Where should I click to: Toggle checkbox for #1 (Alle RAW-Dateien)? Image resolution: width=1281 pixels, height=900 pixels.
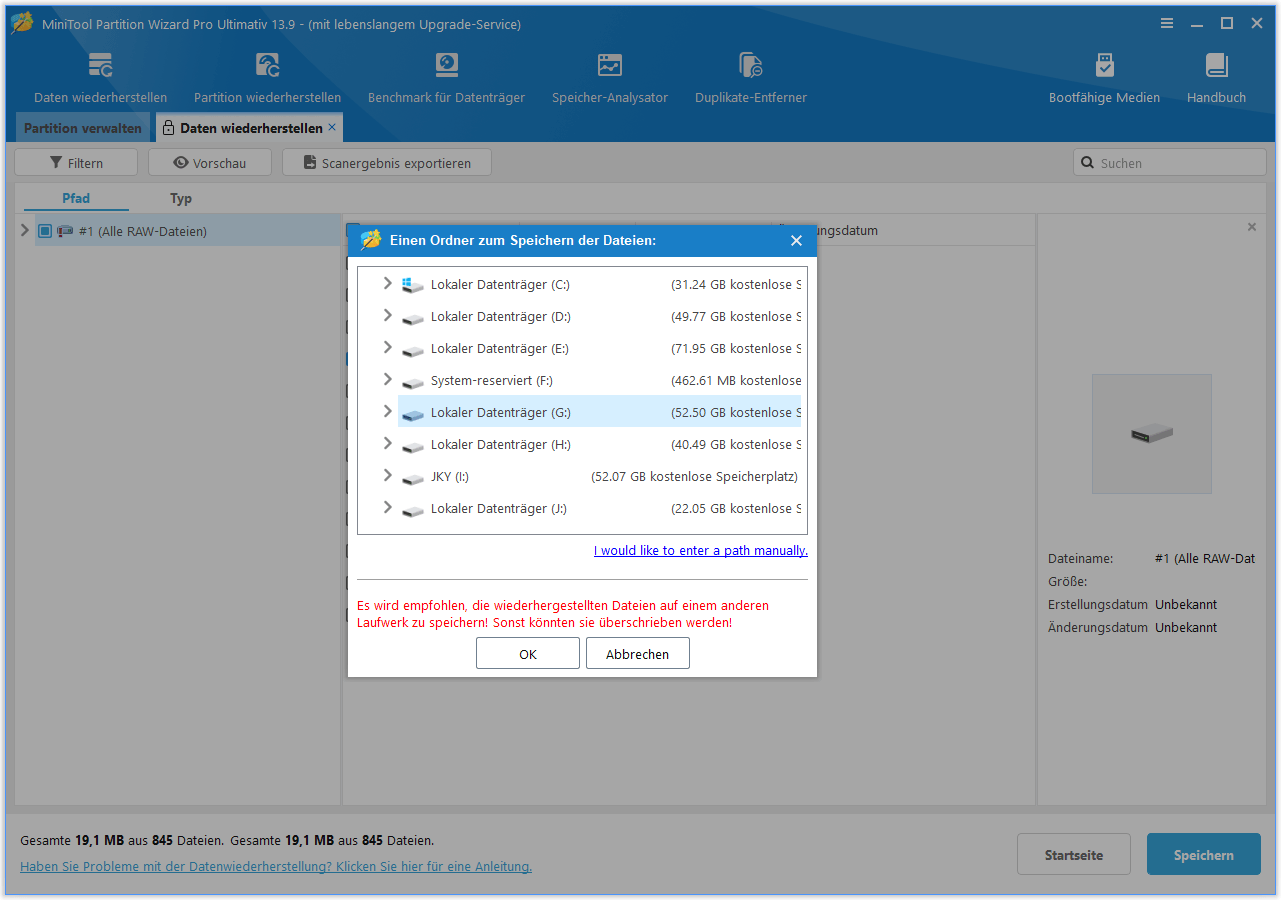tap(44, 231)
